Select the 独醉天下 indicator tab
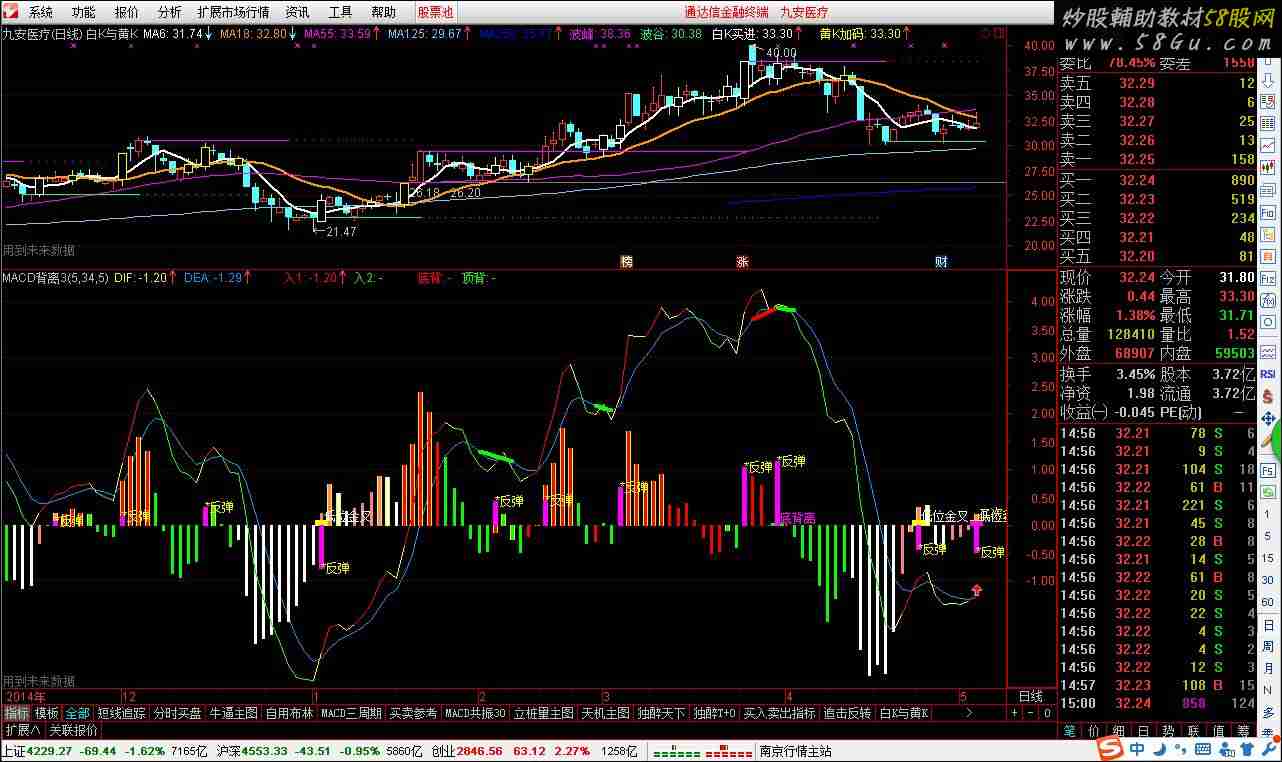The image size is (1282, 762). click(x=661, y=714)
